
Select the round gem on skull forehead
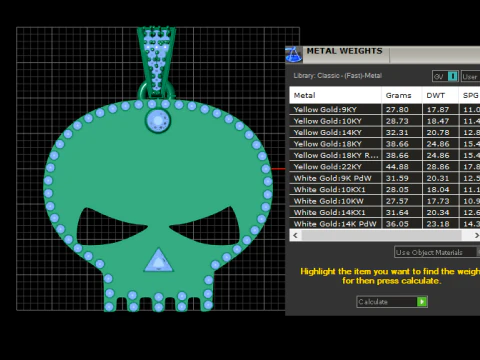pos(158,121)
